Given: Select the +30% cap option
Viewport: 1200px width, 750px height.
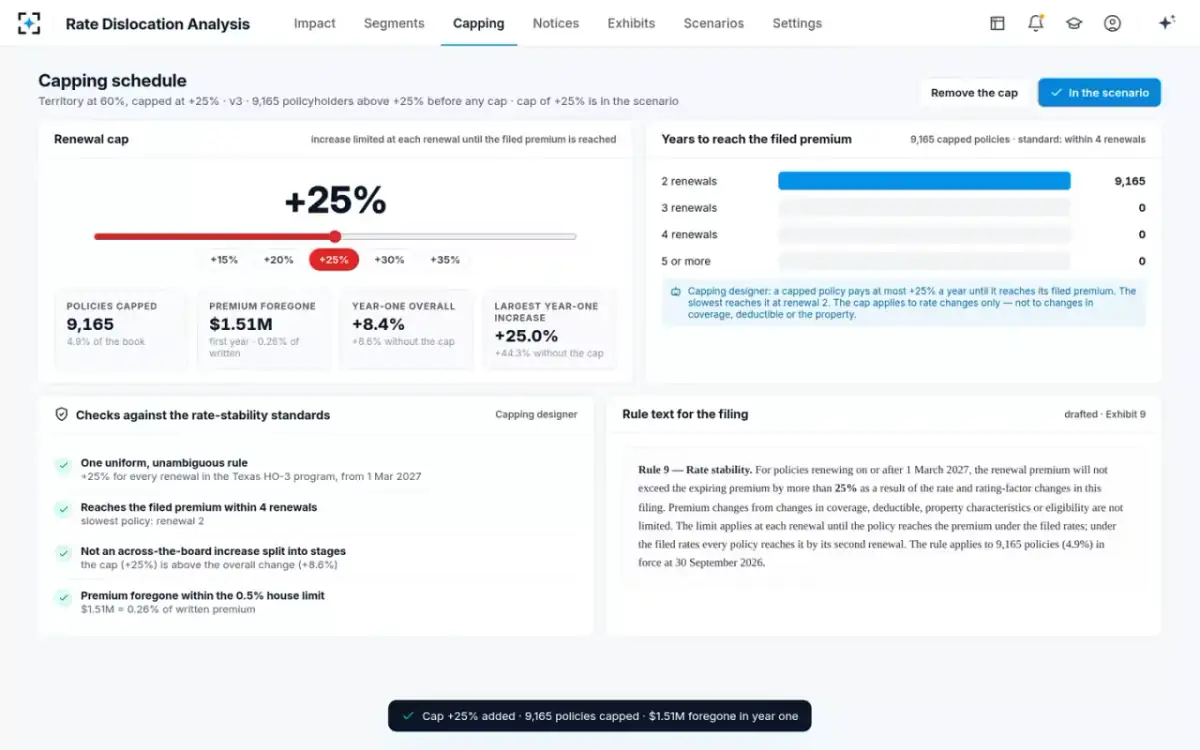Looking at the screenshot, I should 389,260.
